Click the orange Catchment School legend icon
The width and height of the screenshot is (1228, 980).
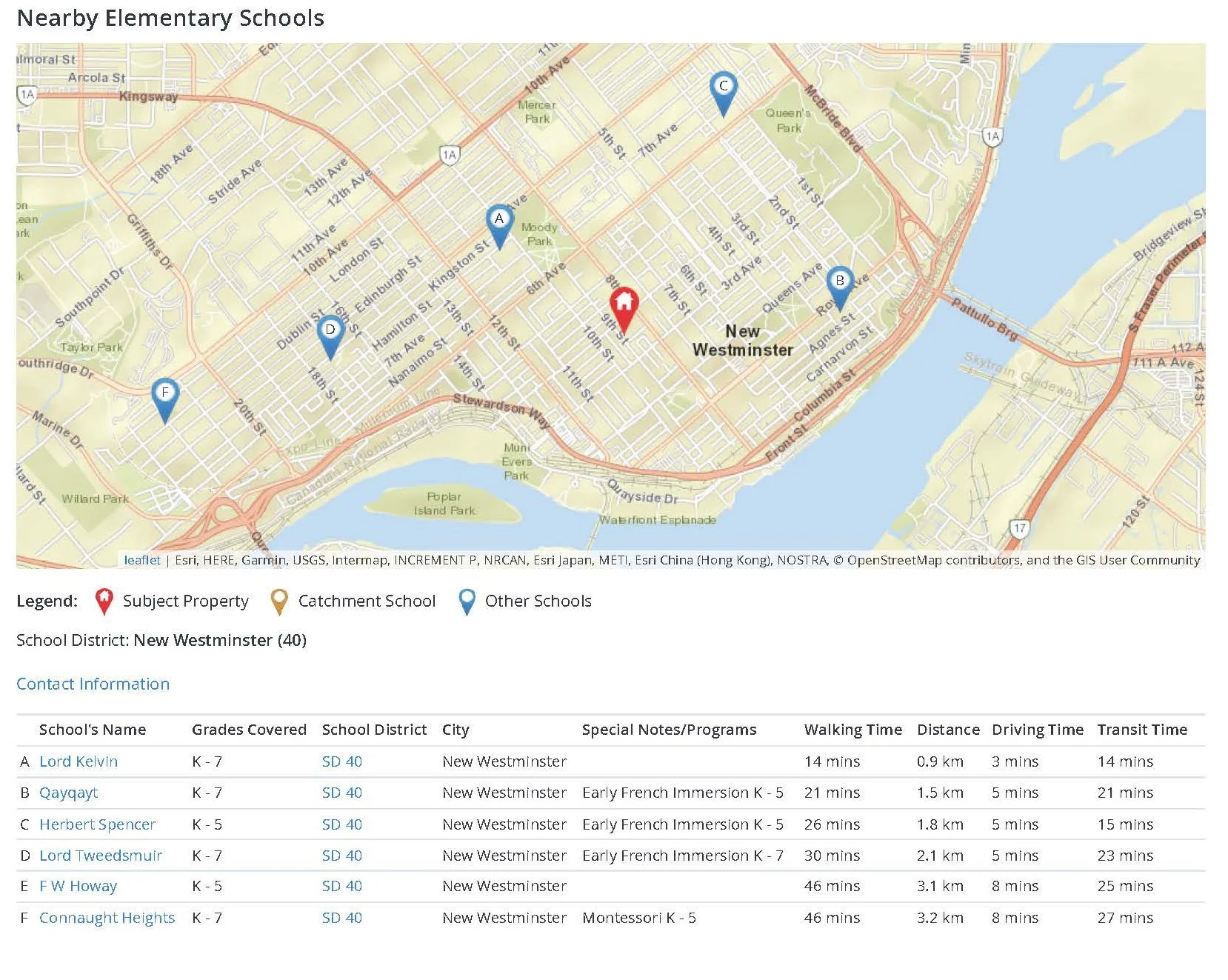279,601
